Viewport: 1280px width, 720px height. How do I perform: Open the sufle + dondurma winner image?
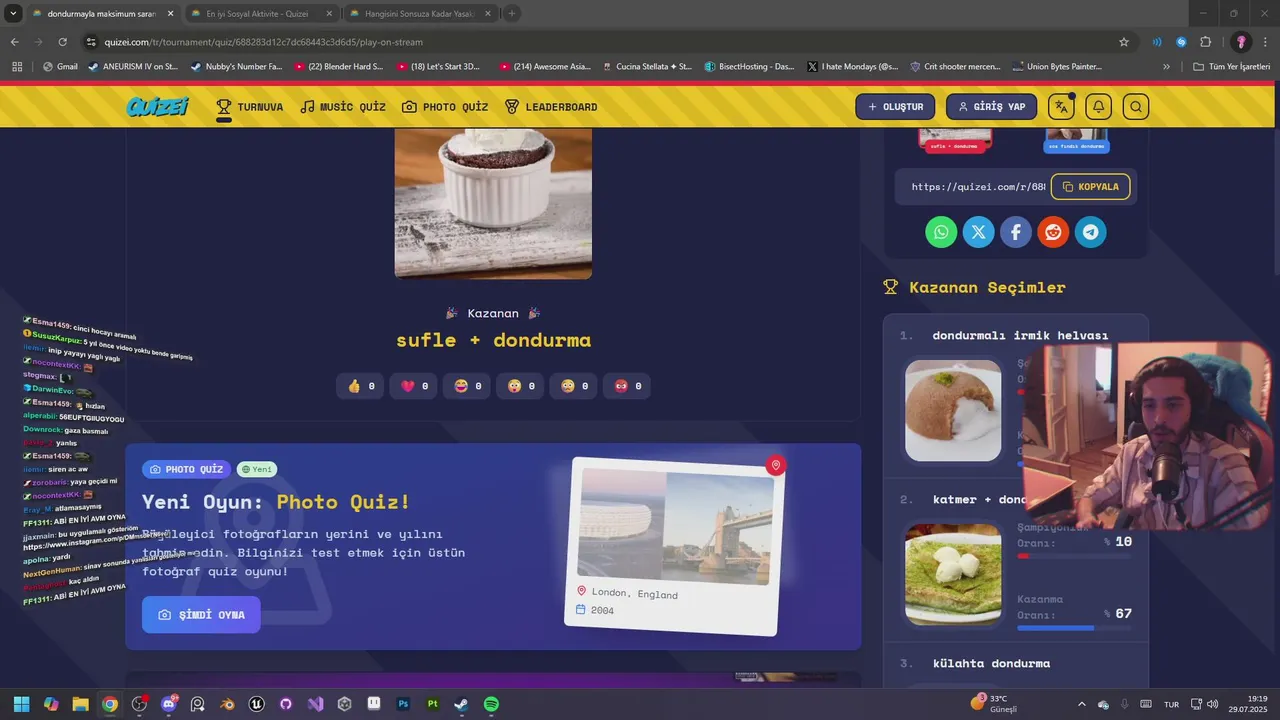[x=493, y=203]
